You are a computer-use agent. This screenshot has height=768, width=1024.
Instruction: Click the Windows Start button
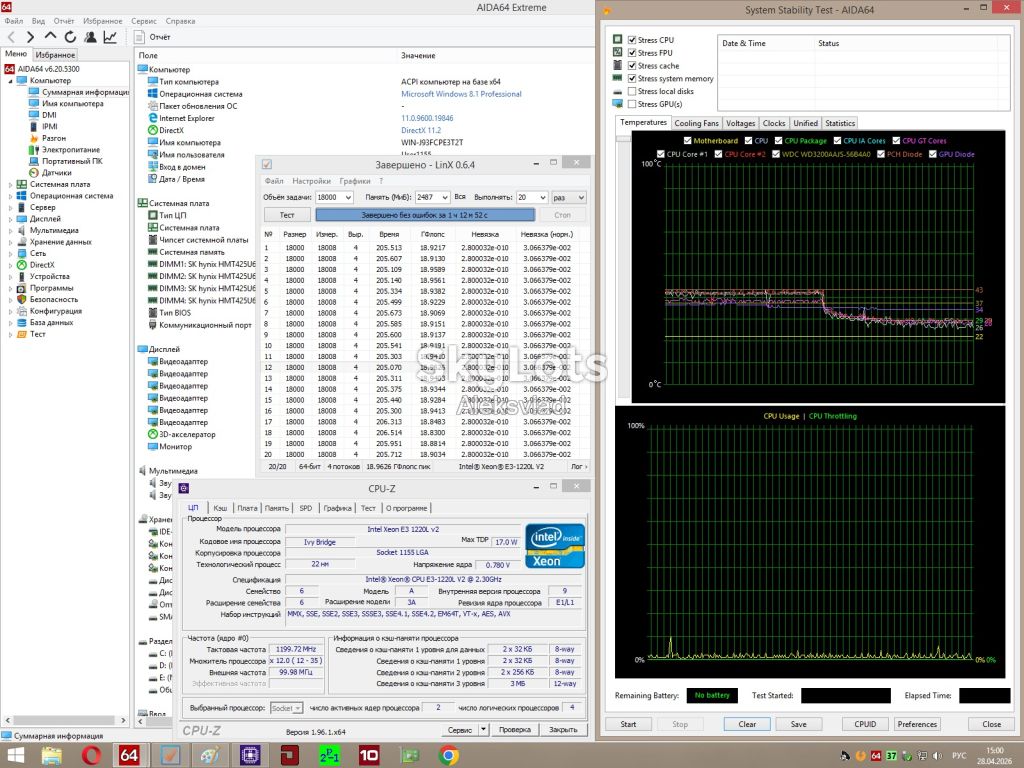14,755
